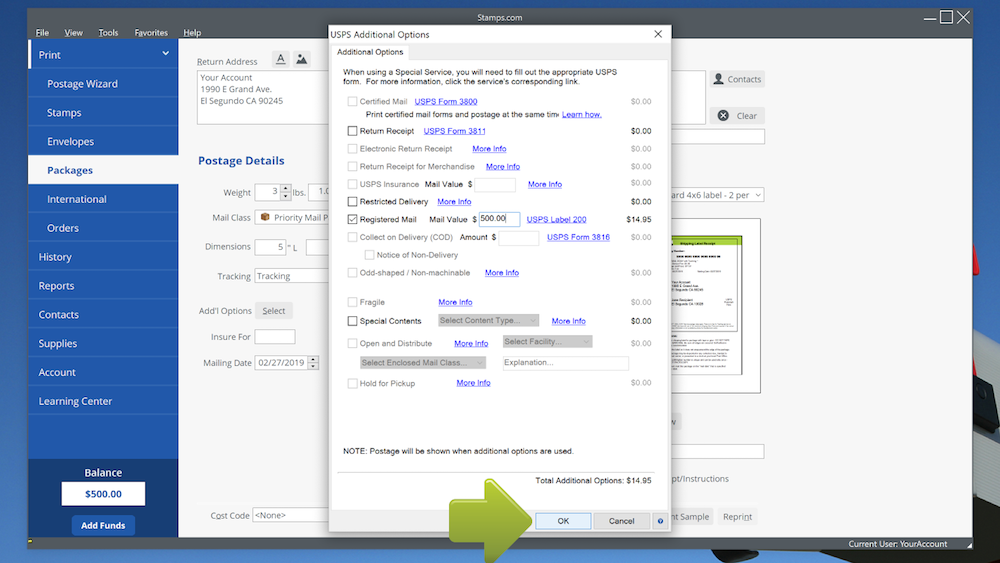Click More Info for Special Contents
Image resolution: width=1000 pixels, height=563 pixels.
[x=568, y=321]
